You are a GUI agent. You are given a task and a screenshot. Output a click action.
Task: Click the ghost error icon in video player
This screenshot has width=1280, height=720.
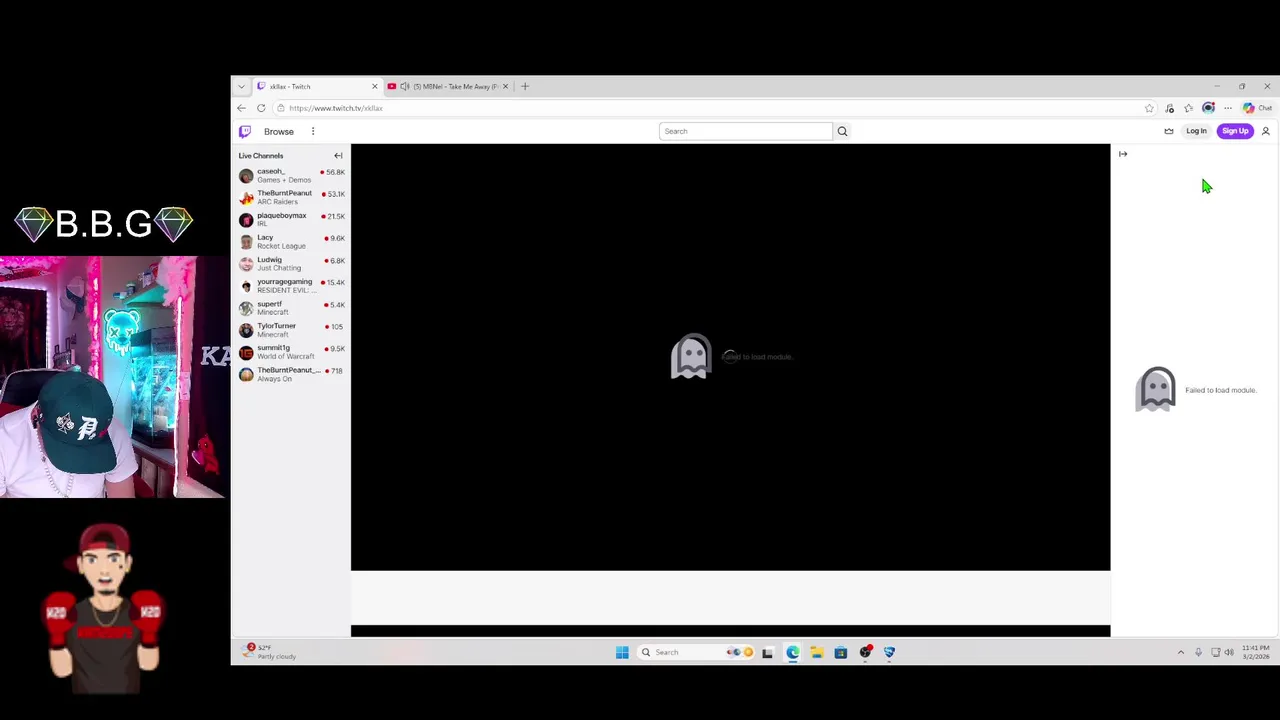click(x=691, y=356)
